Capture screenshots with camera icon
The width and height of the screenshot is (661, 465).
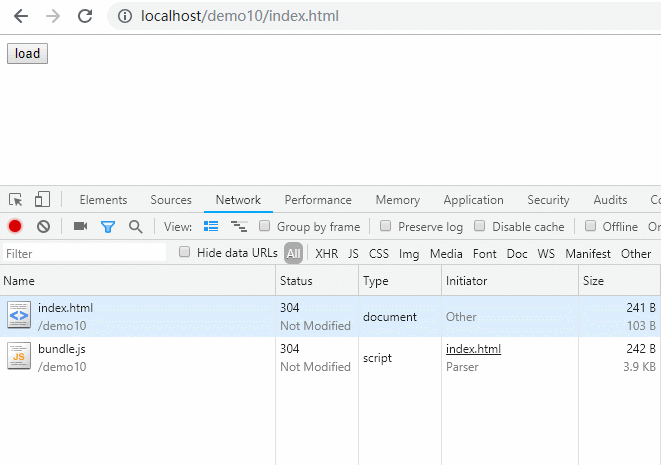80,226
